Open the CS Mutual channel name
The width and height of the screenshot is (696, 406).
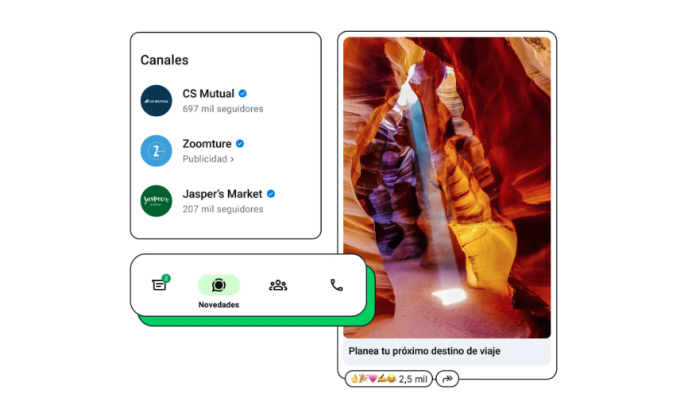(x=208, y=94)
